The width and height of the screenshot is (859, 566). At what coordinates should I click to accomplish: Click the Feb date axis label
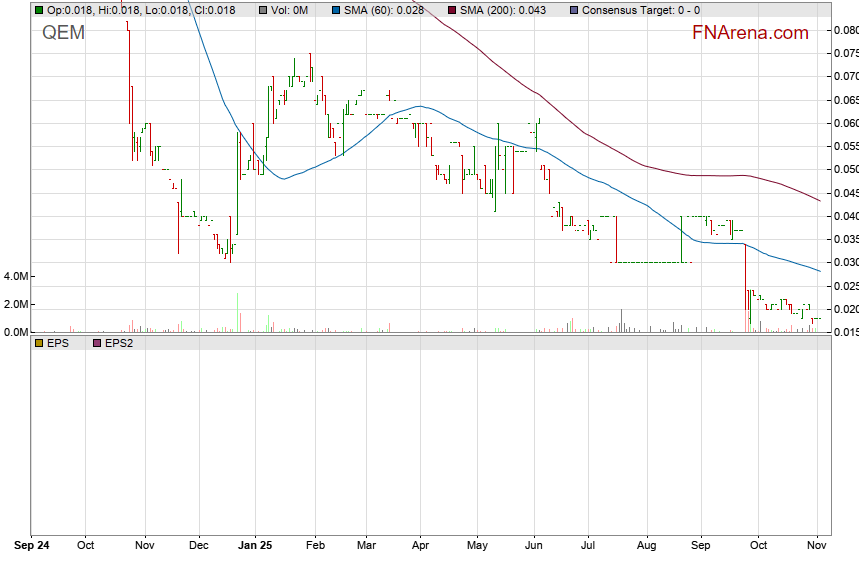tap(315, 546)
